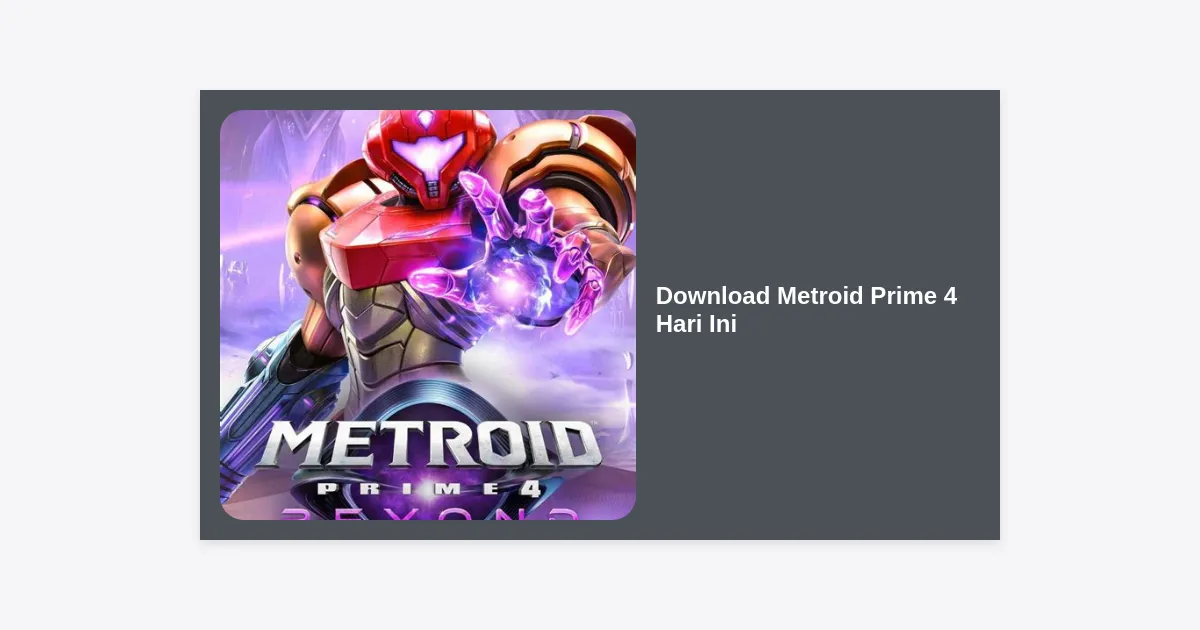Viewport: 1200px width, 630px height.
Task: Click the METROID logo on the cover
Action: [x=427, y=446]
